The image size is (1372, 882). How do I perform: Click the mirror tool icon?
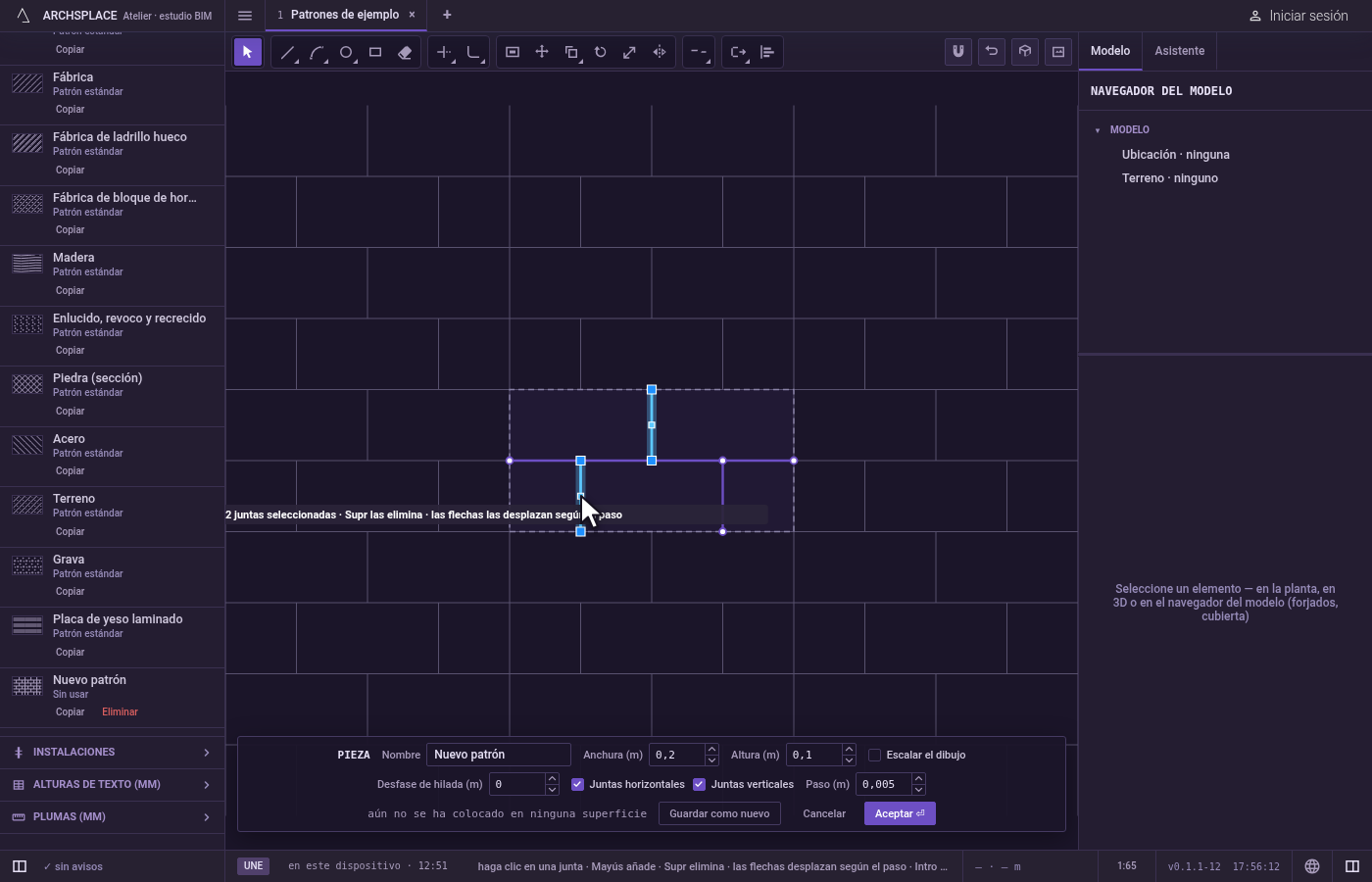click(x=660, y=52)
